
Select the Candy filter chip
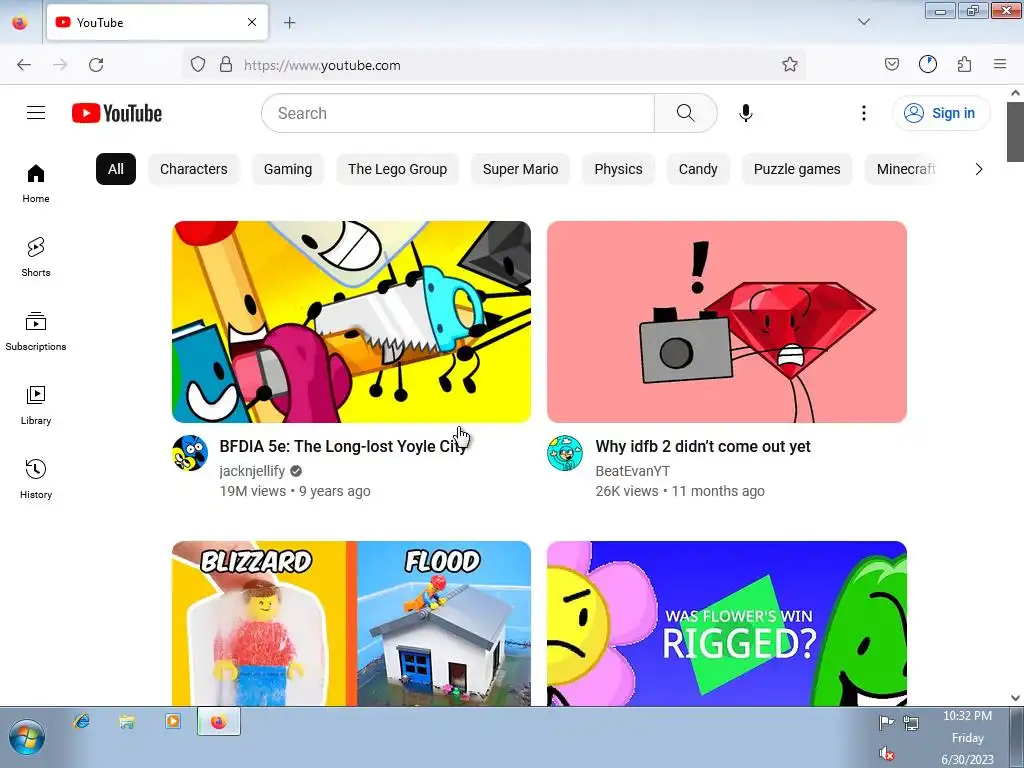698,169
